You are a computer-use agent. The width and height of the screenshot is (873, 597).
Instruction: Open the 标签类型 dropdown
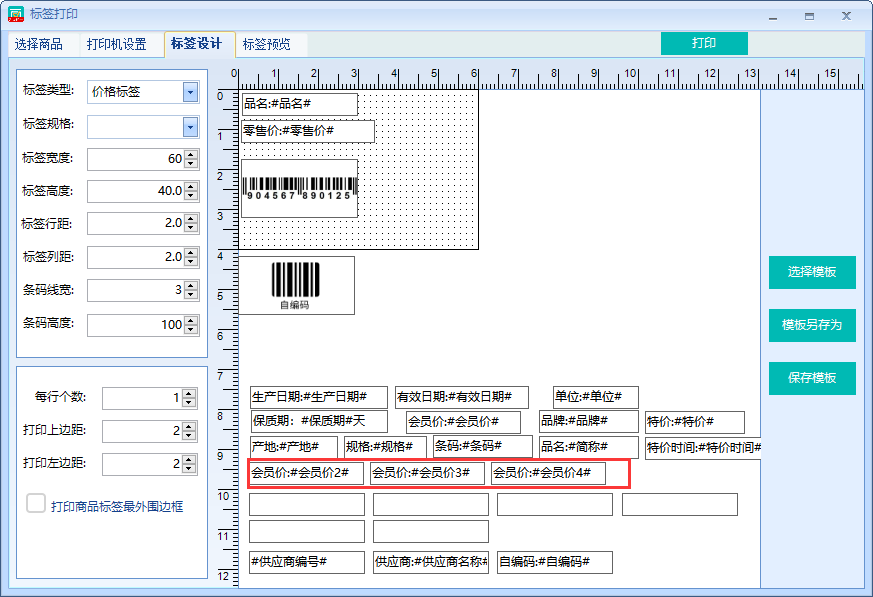[190, 92]
